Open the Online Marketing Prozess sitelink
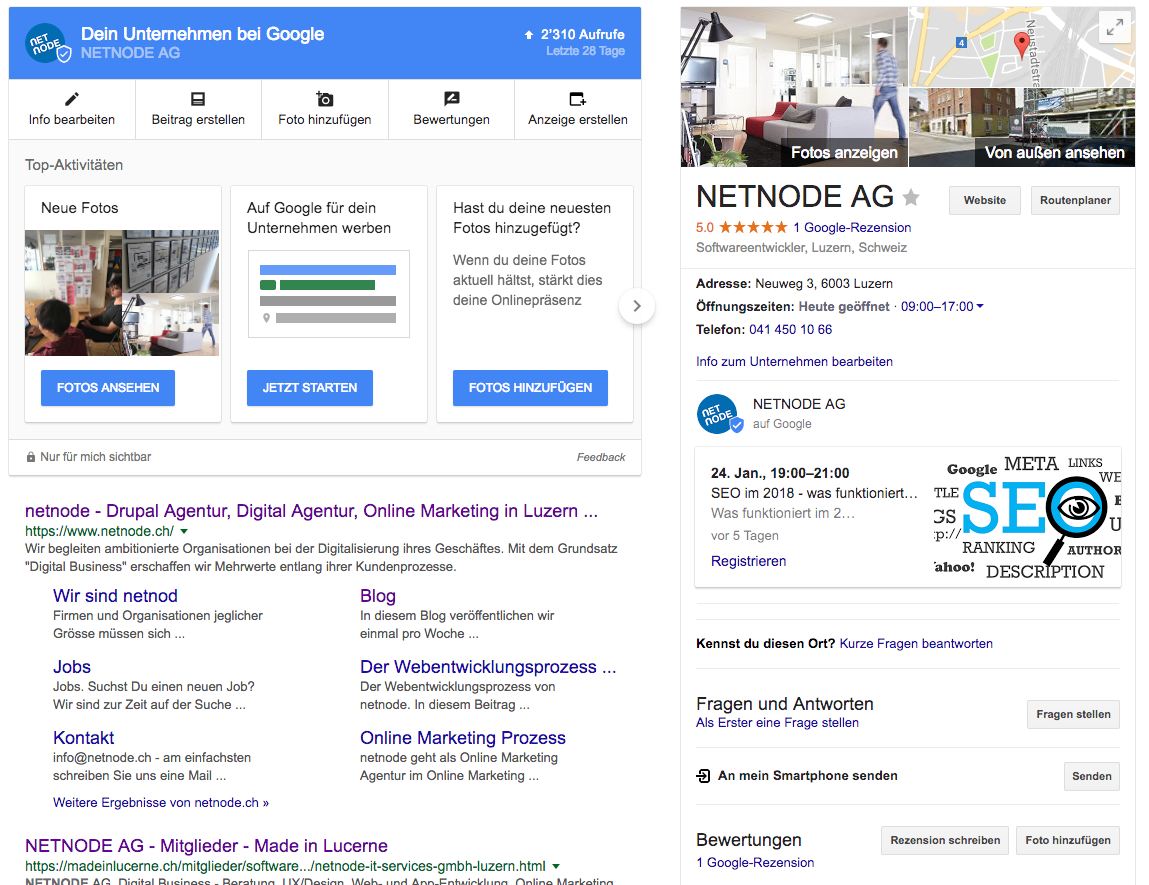Image resolution: width=1149 pixels, height=885 pixels. tap(462, 738)
